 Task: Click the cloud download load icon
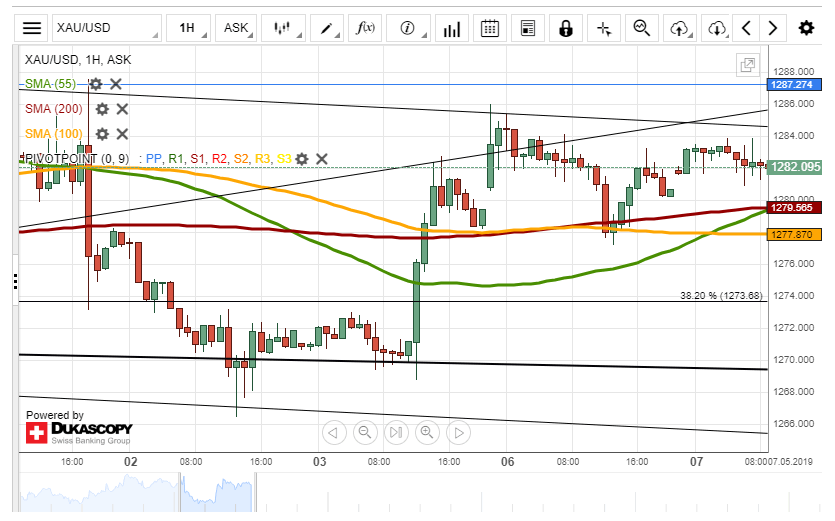click(717, 28)
